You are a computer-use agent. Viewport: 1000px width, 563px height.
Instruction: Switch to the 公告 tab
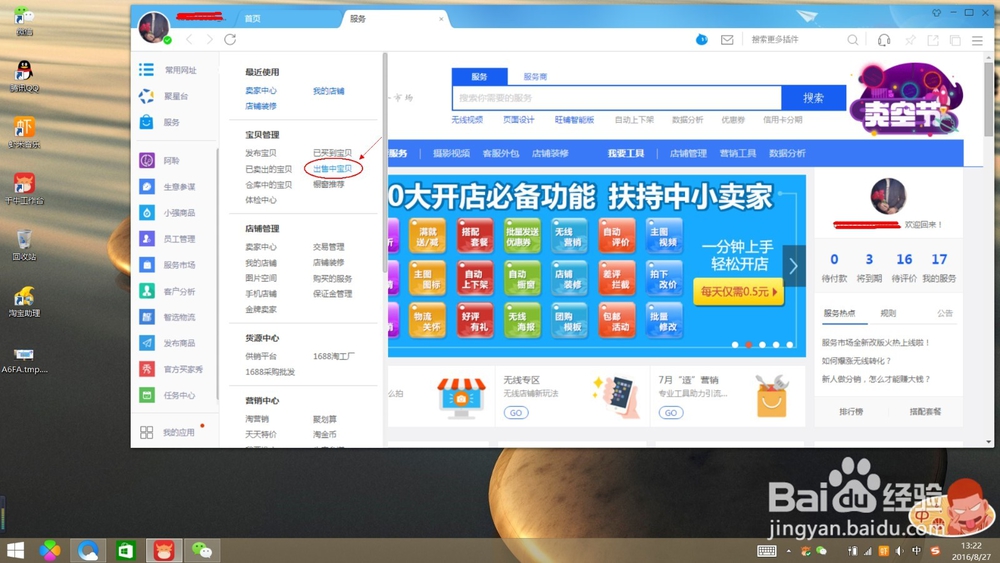945,313
